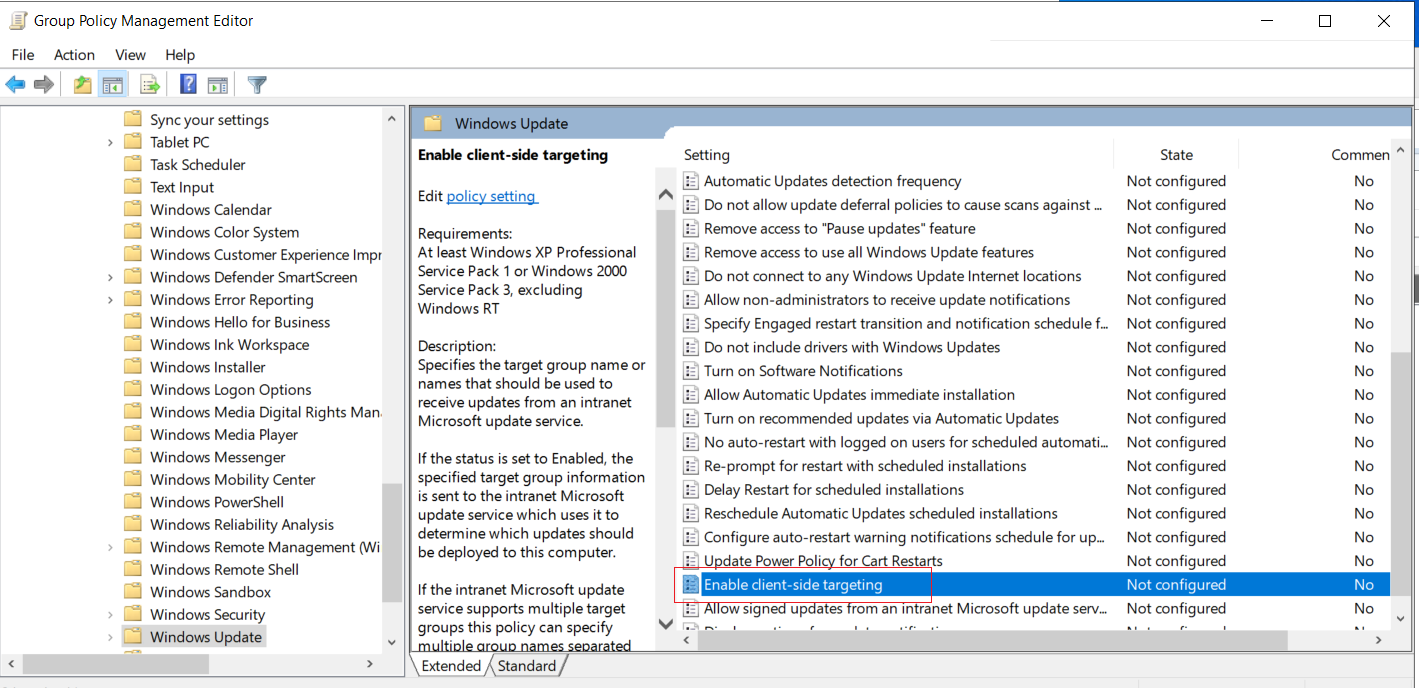
Task: Expand the Windows Error Reporting node
Action: (x=110, y=300)
